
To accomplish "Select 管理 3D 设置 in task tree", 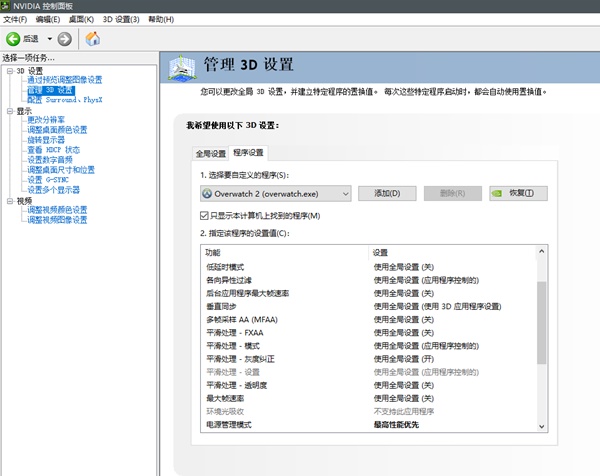I will pyautogui.click(x=51, y=90).
